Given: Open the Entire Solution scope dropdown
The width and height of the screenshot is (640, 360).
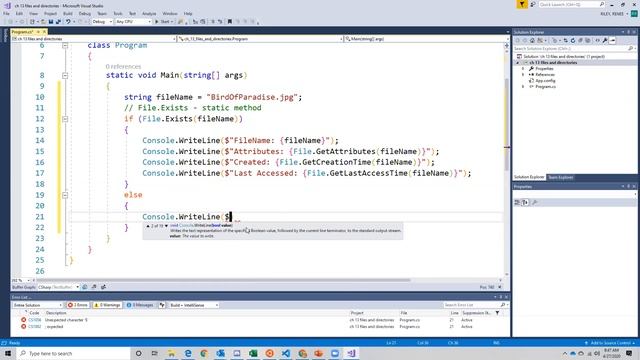Looking at the screenshot, I should (37, 305).
